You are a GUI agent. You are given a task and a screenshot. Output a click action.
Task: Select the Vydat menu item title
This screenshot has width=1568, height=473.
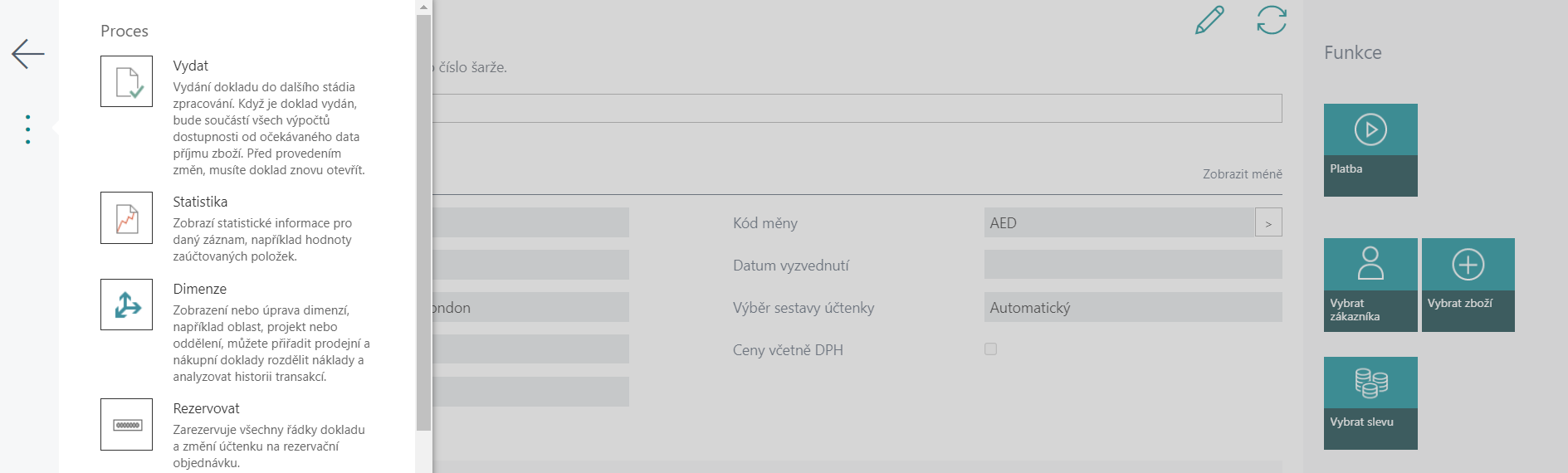191,66
